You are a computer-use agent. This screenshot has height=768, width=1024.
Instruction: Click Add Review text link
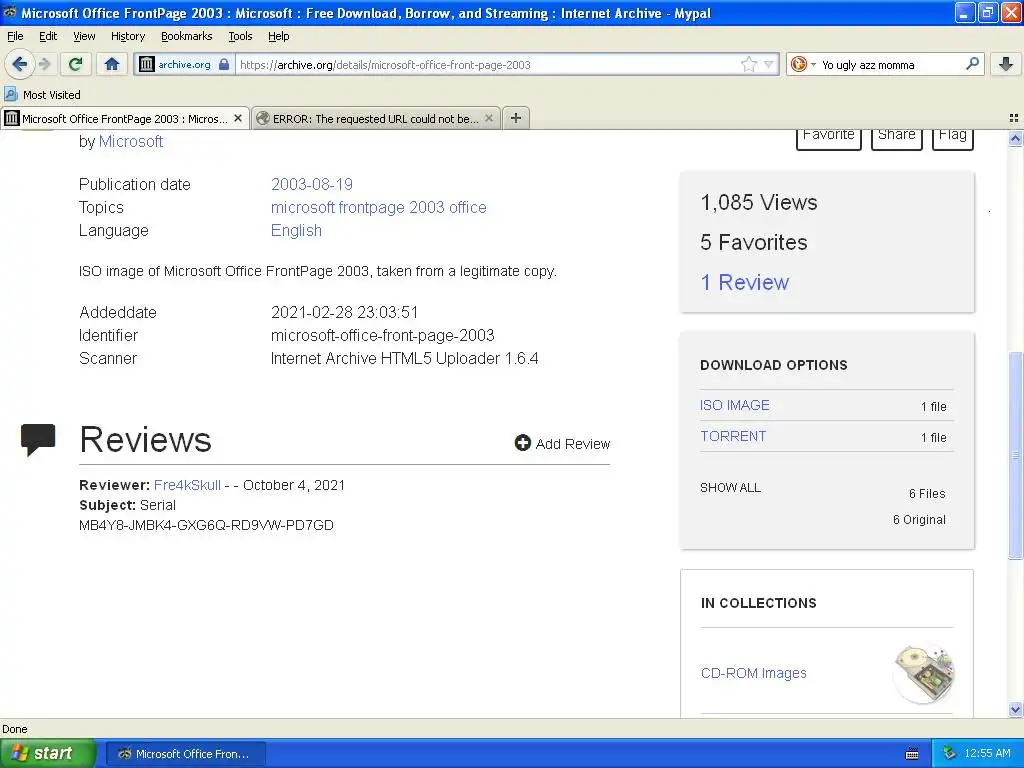(x=573, y=444)
